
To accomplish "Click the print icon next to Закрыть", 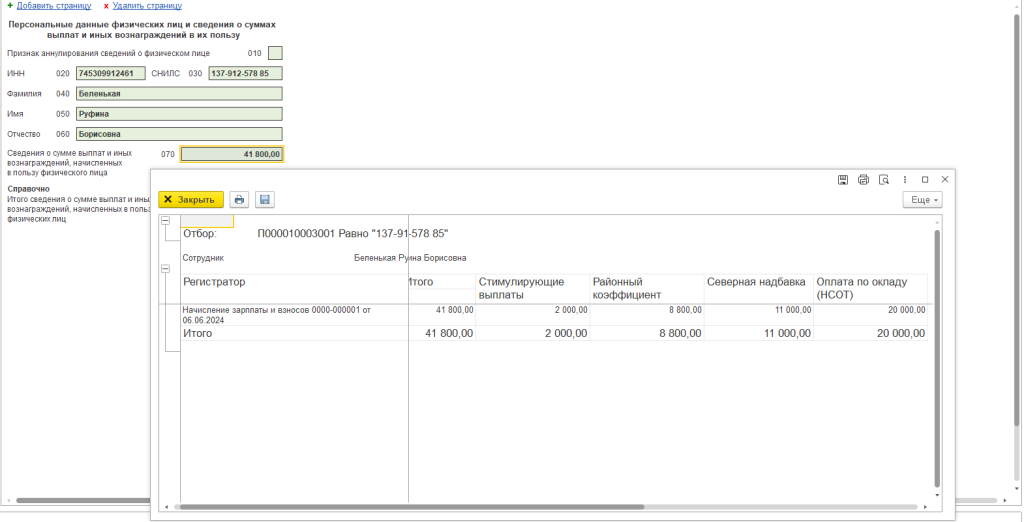I will 239,200.
